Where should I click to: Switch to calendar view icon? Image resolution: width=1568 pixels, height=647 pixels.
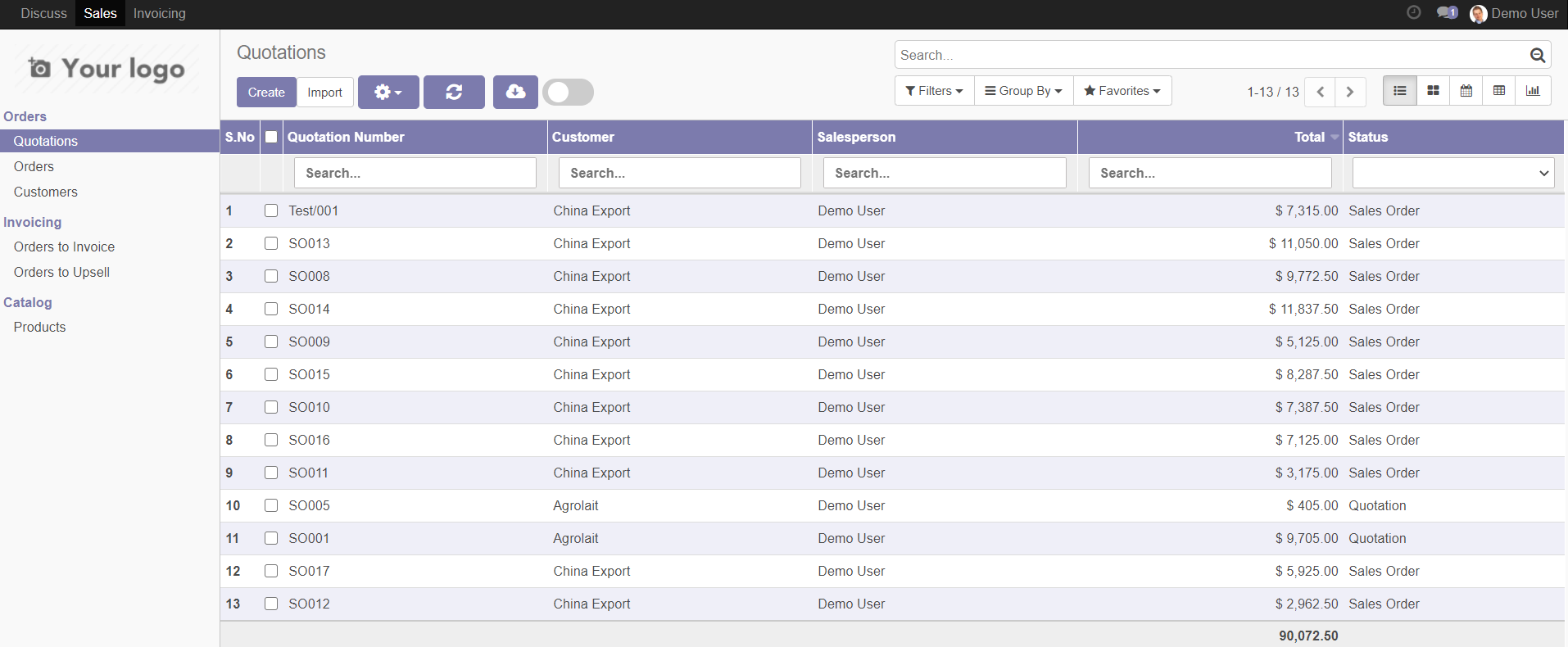tap(1466, 91)
